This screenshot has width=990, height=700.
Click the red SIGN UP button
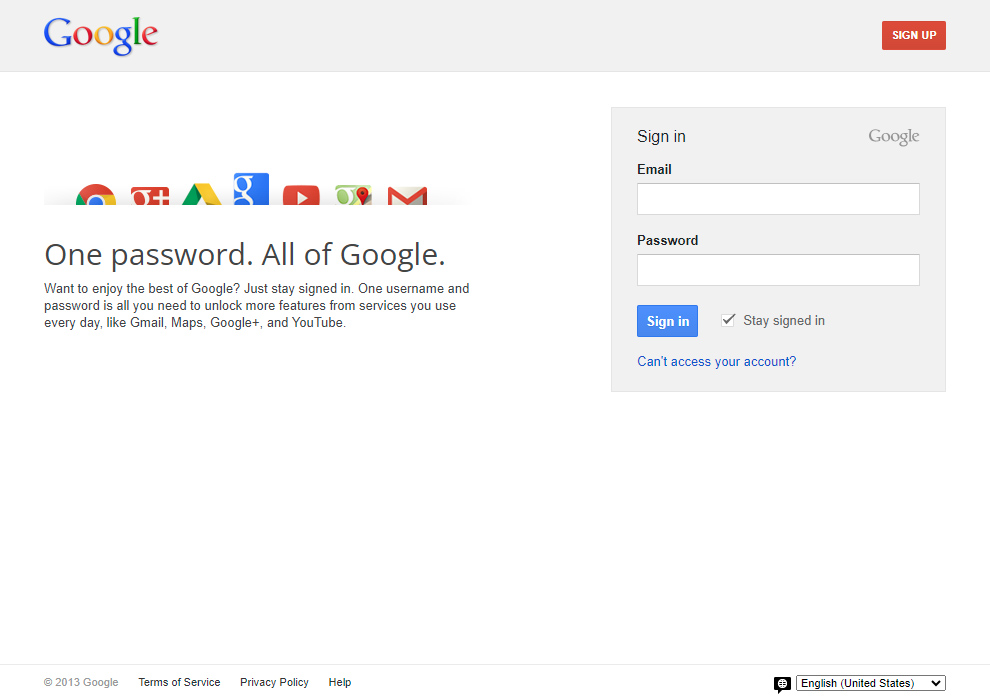(x=914, y=35)
